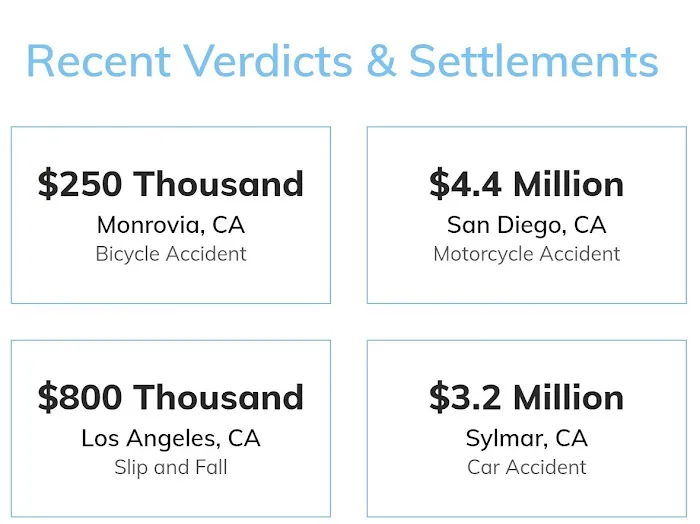Click the Los Angeles, CA location text
Screen dimensions: 700x524
click(171, 438)
